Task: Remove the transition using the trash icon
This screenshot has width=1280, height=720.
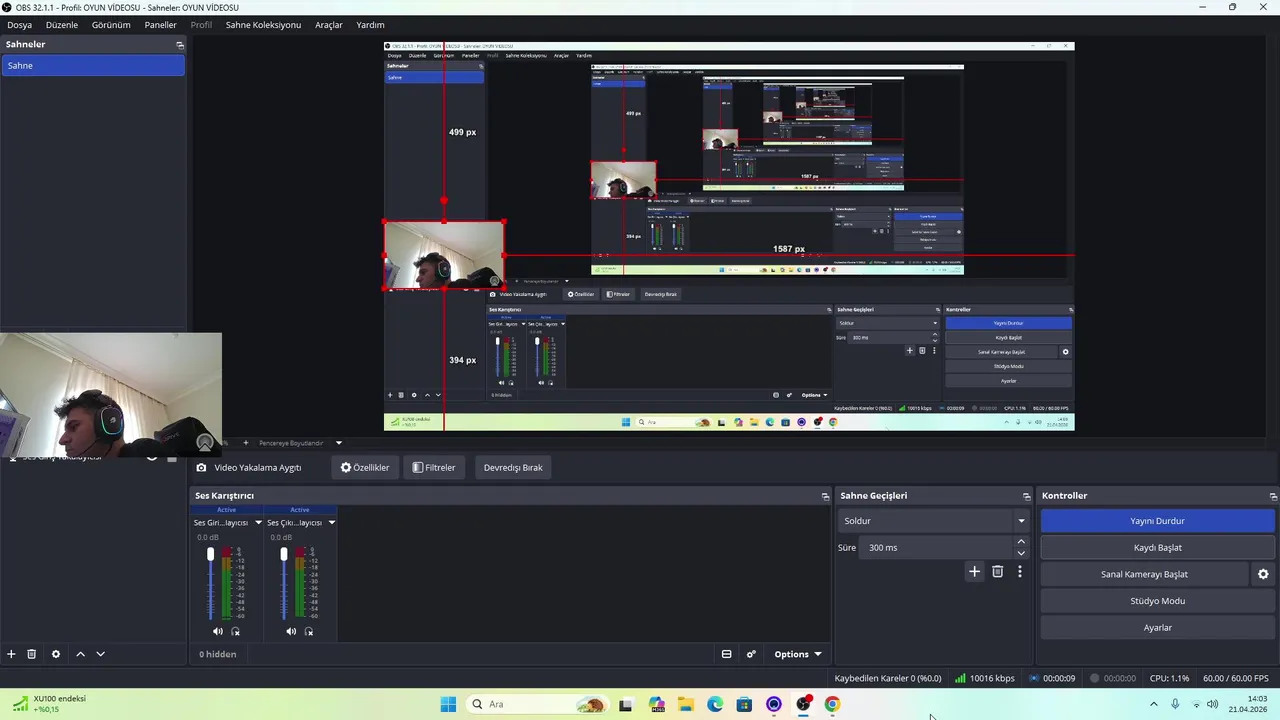Action: tap(997, 572)
